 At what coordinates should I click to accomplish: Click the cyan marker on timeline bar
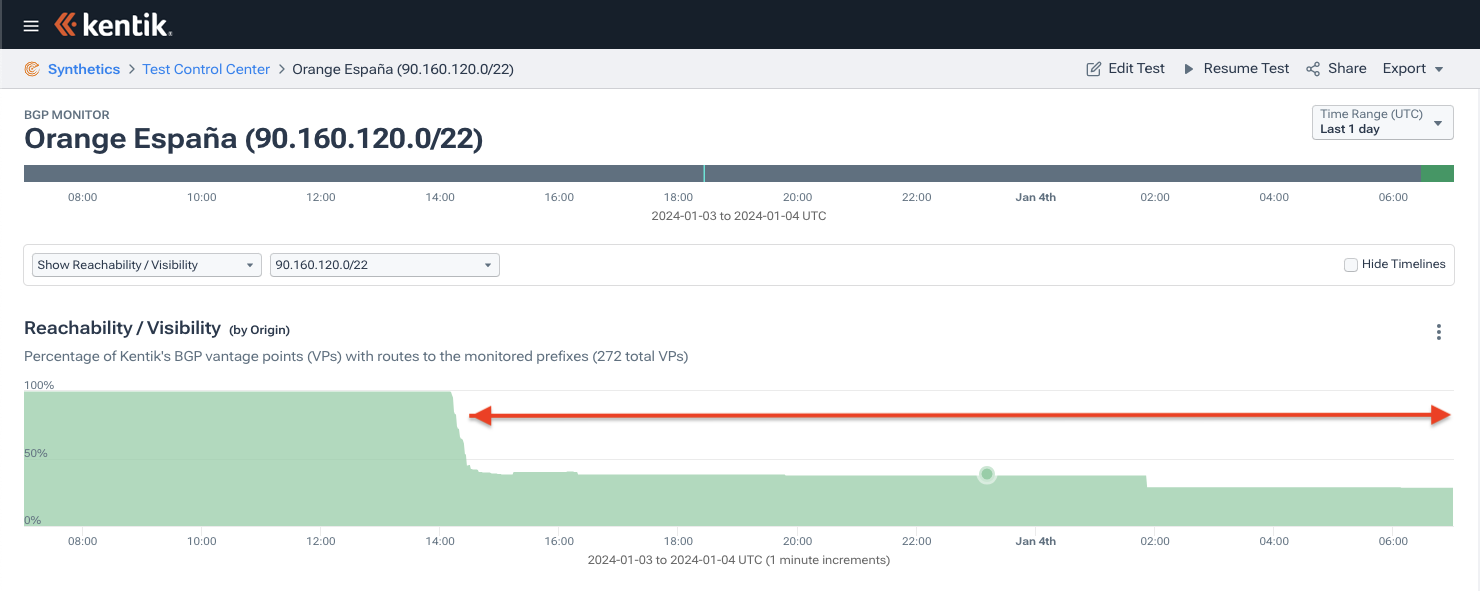coord(704,173)
